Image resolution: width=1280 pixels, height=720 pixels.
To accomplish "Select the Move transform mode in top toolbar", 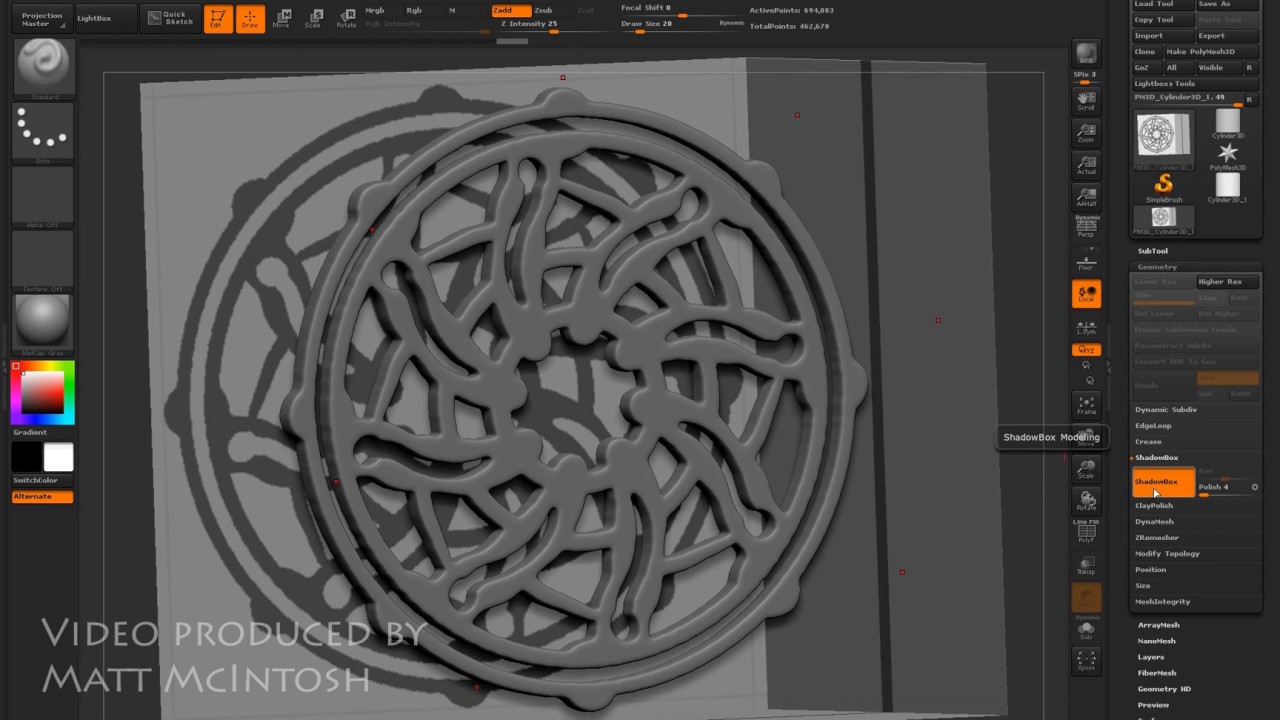I will [282, 18].
